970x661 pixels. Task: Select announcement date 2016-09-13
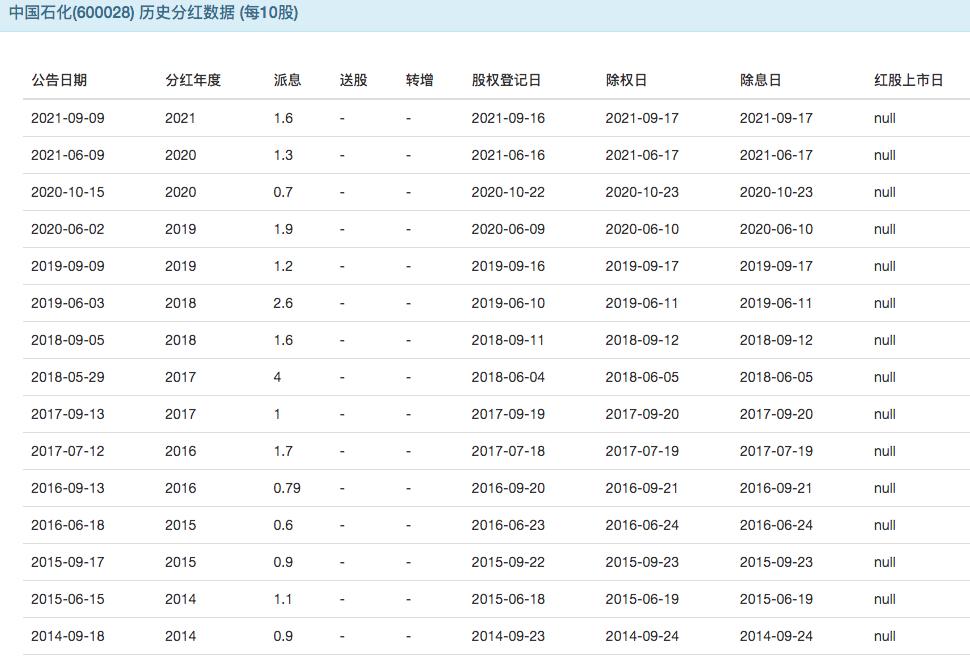[x=68, y=488]
